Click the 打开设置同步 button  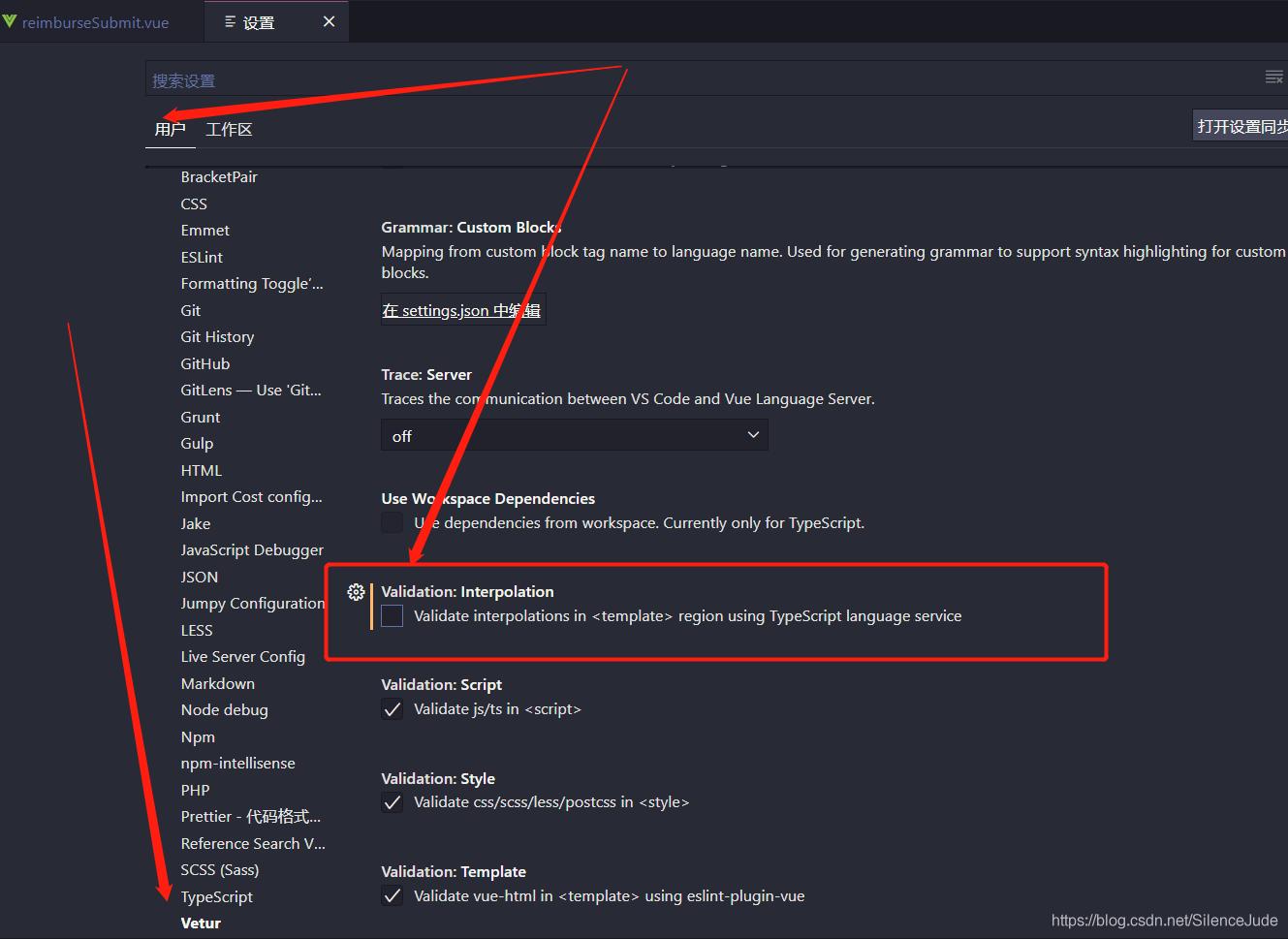pos(1241,127)
